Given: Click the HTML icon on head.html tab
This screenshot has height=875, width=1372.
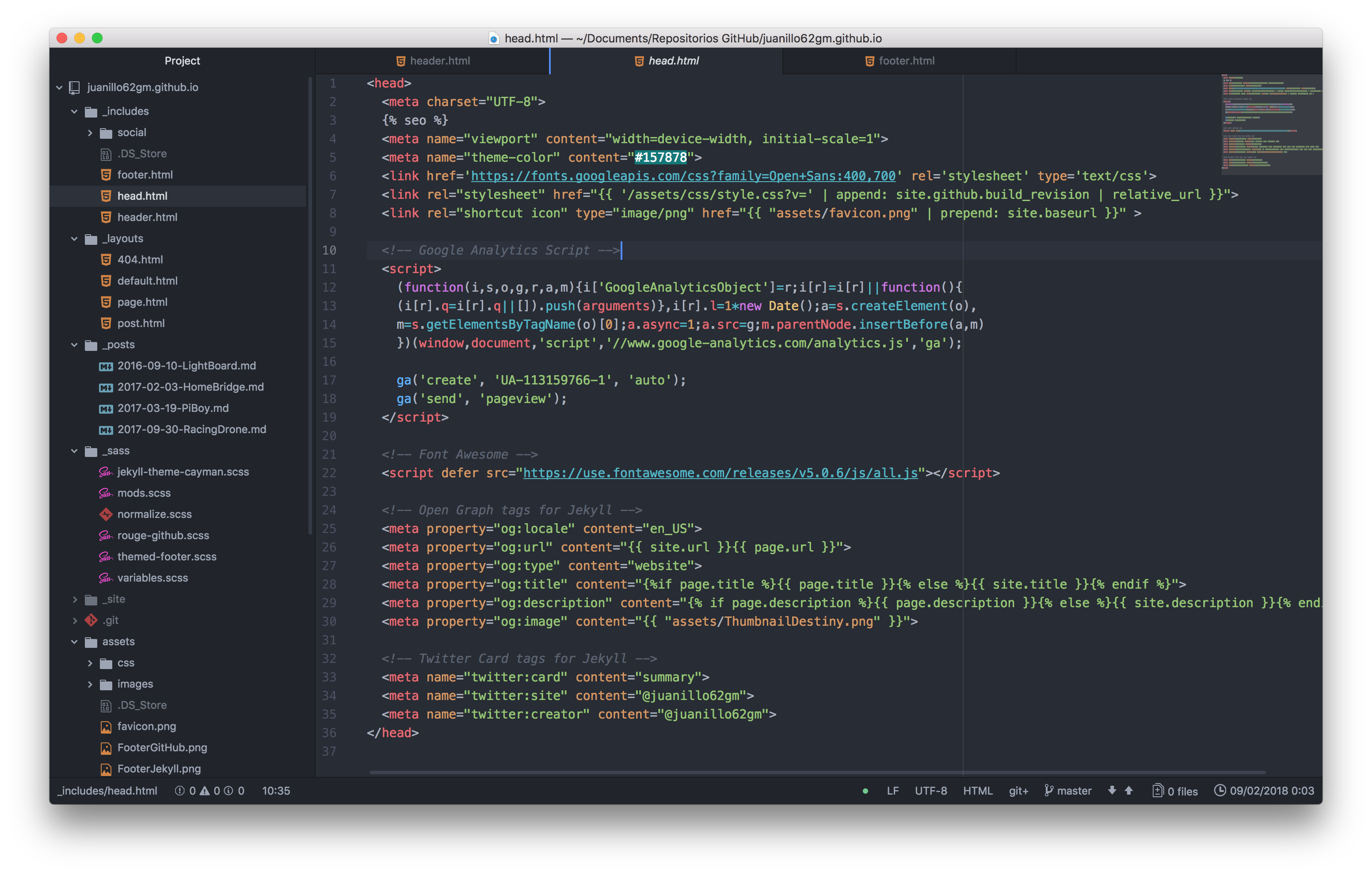Looking at the screenshot, I should tap(637, 61).
